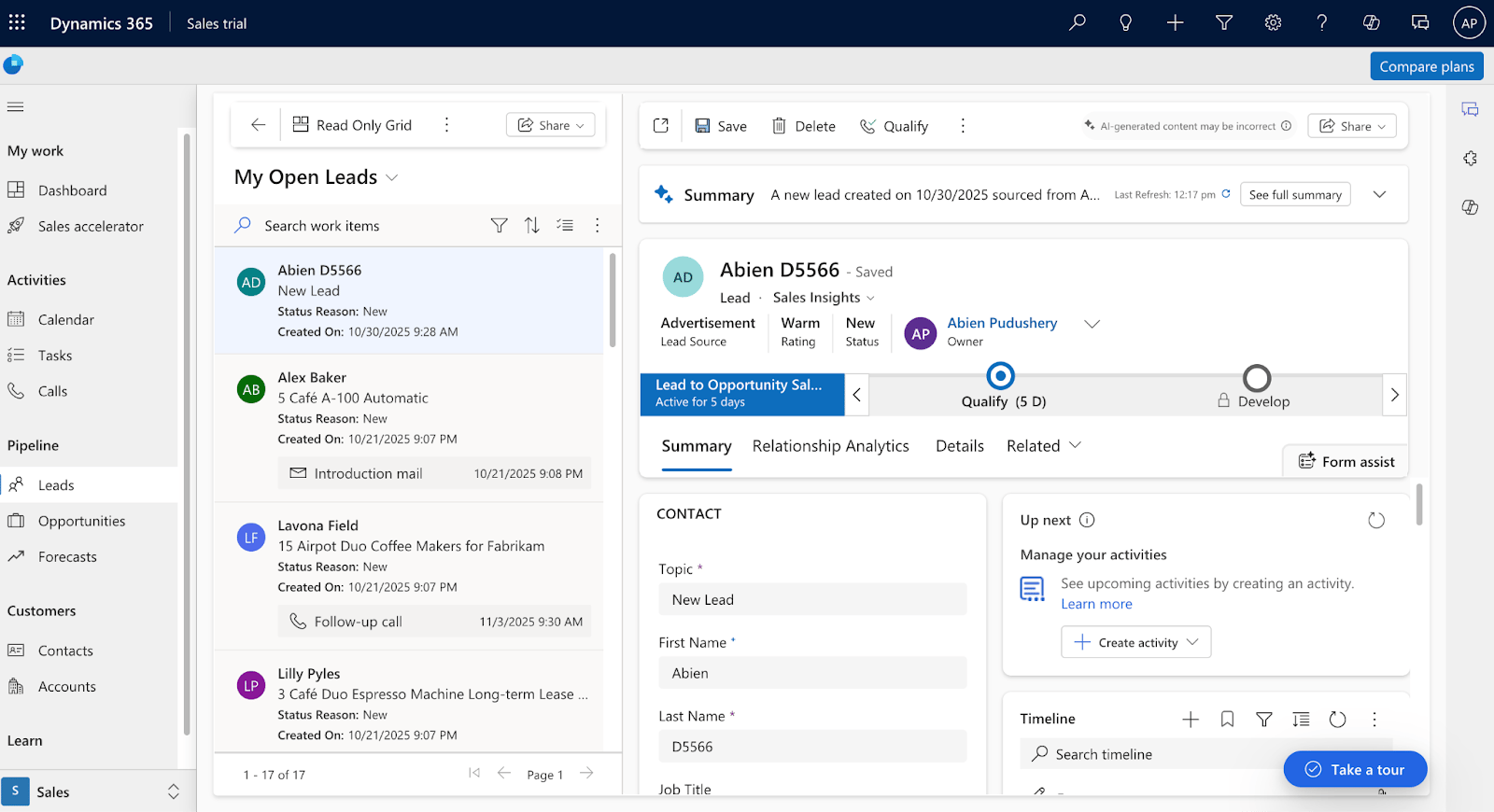Click the Compare plans button
Image resolution: width=1494 pixels, height=812 pixels.
(x=1427, y=66)
